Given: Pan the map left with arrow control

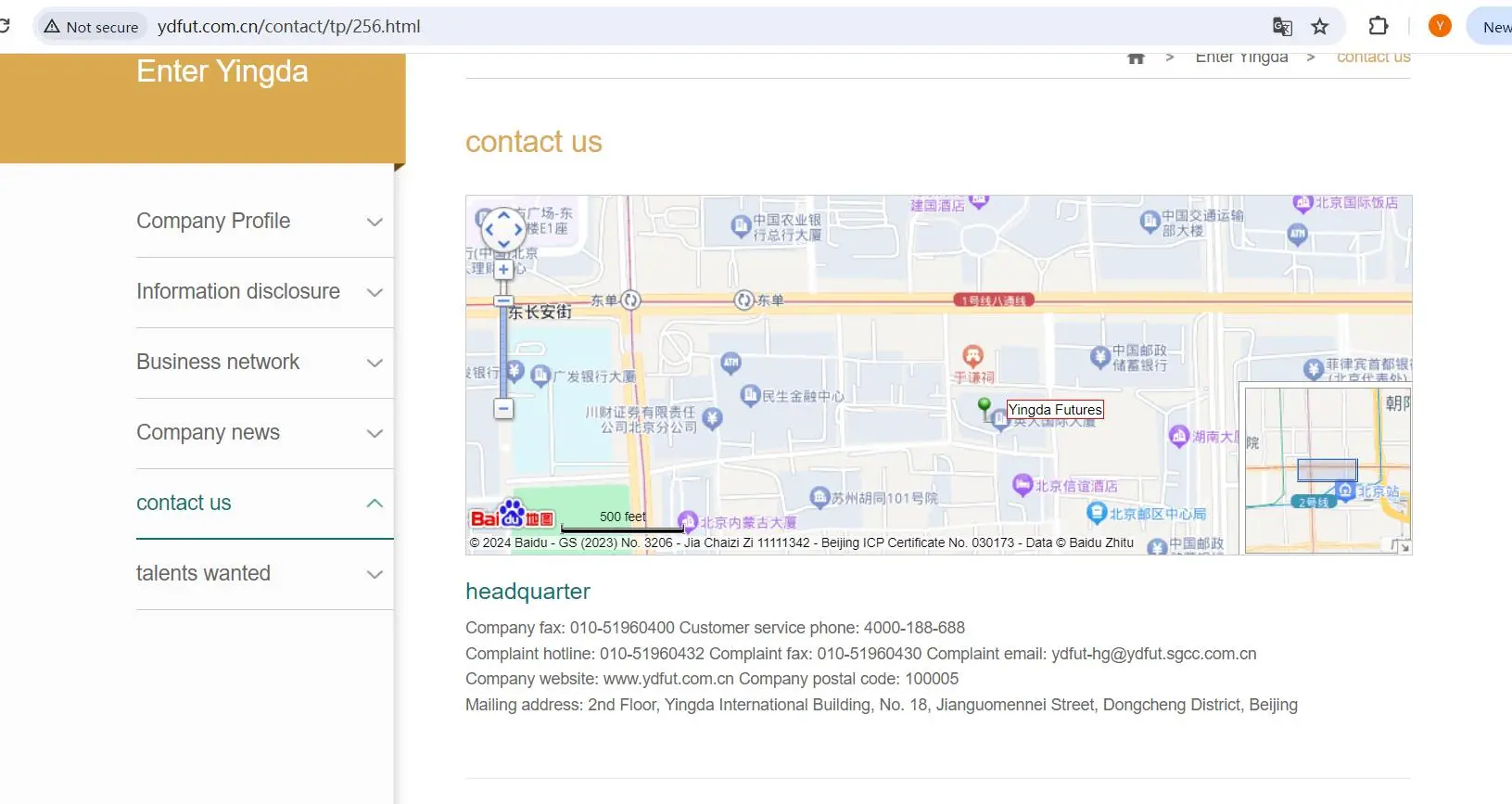Looking at the screenshot, I should point(489,230).
